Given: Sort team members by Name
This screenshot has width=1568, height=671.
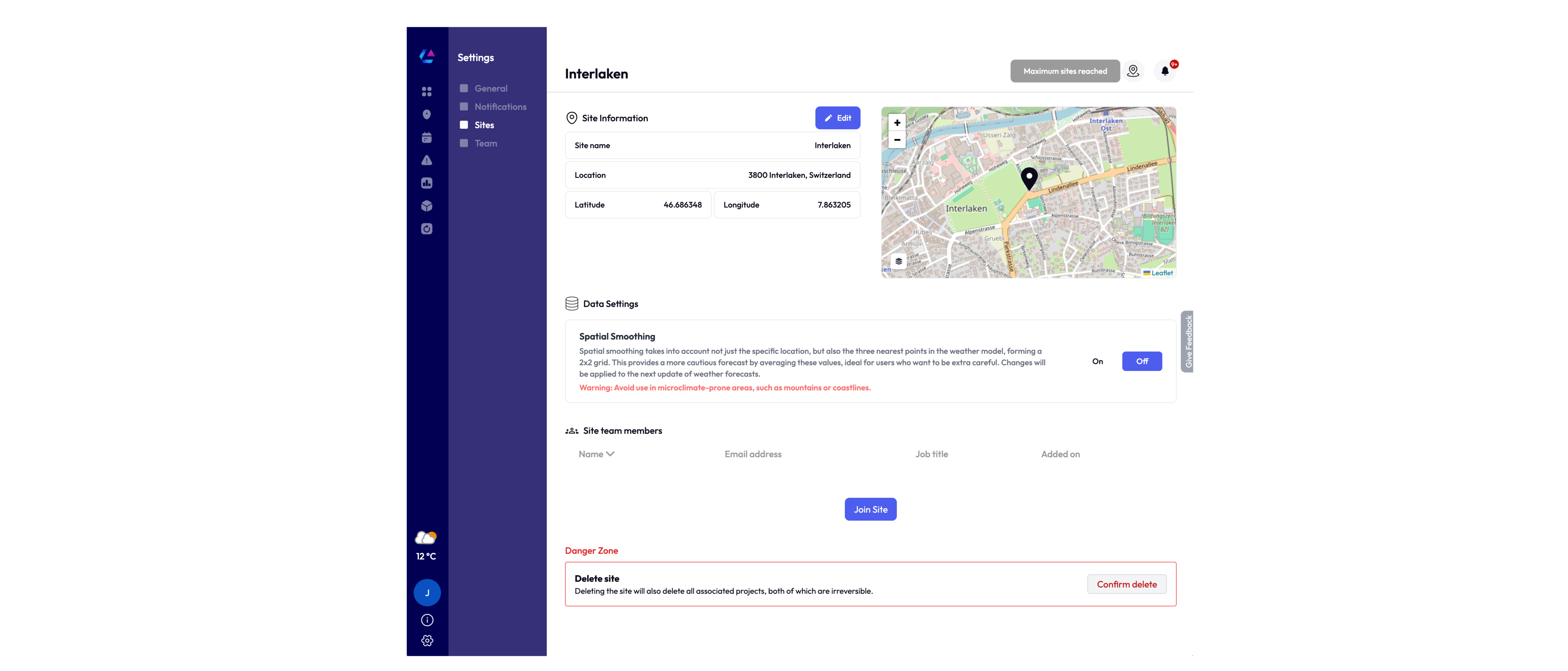Looking at the screenshot, I should tap(596, 454).
